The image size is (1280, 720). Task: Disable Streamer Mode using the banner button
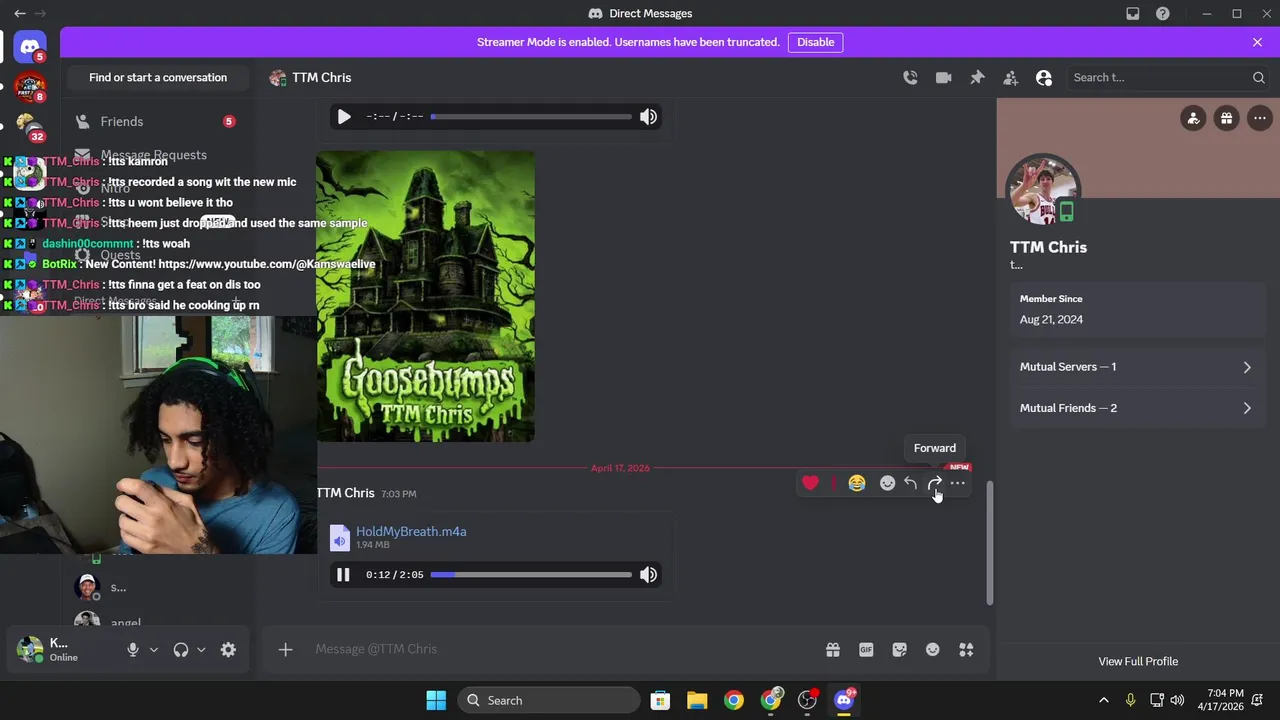(816, 42)
